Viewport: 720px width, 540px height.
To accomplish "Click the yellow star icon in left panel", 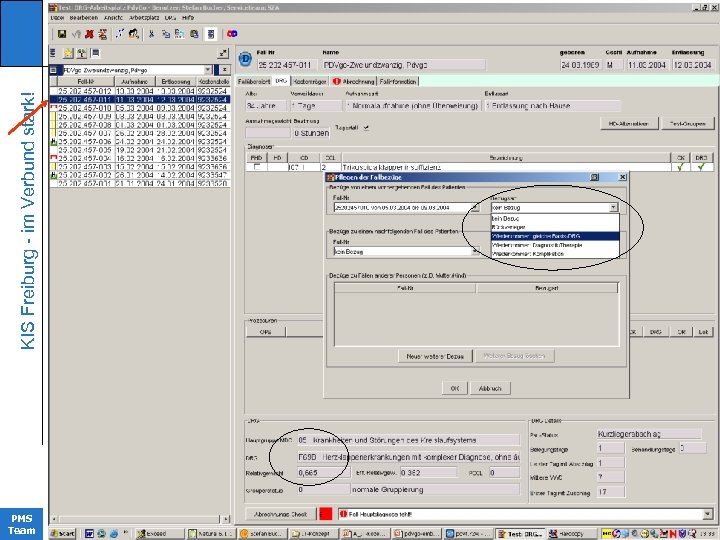I will click(68, 53).
